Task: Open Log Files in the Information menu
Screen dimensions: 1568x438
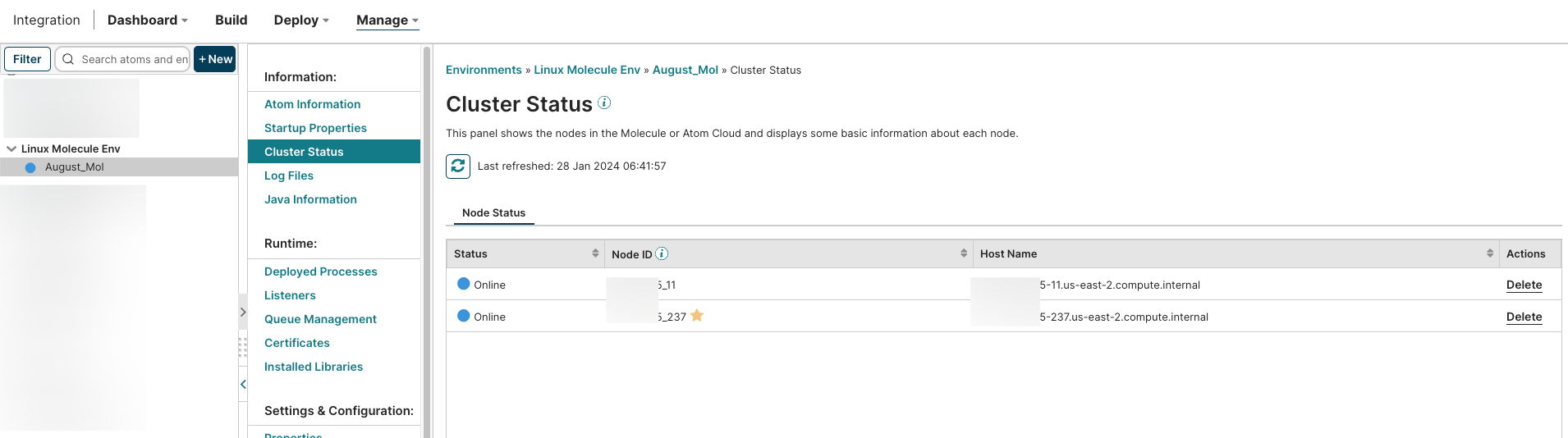Action: (x=289, y=176)
